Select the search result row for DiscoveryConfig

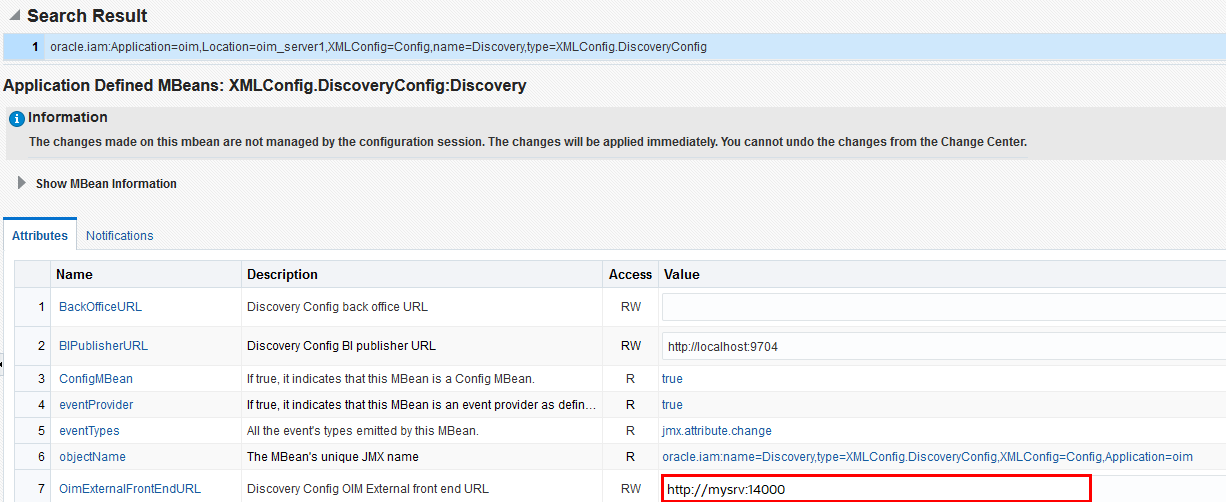point(378,47)
